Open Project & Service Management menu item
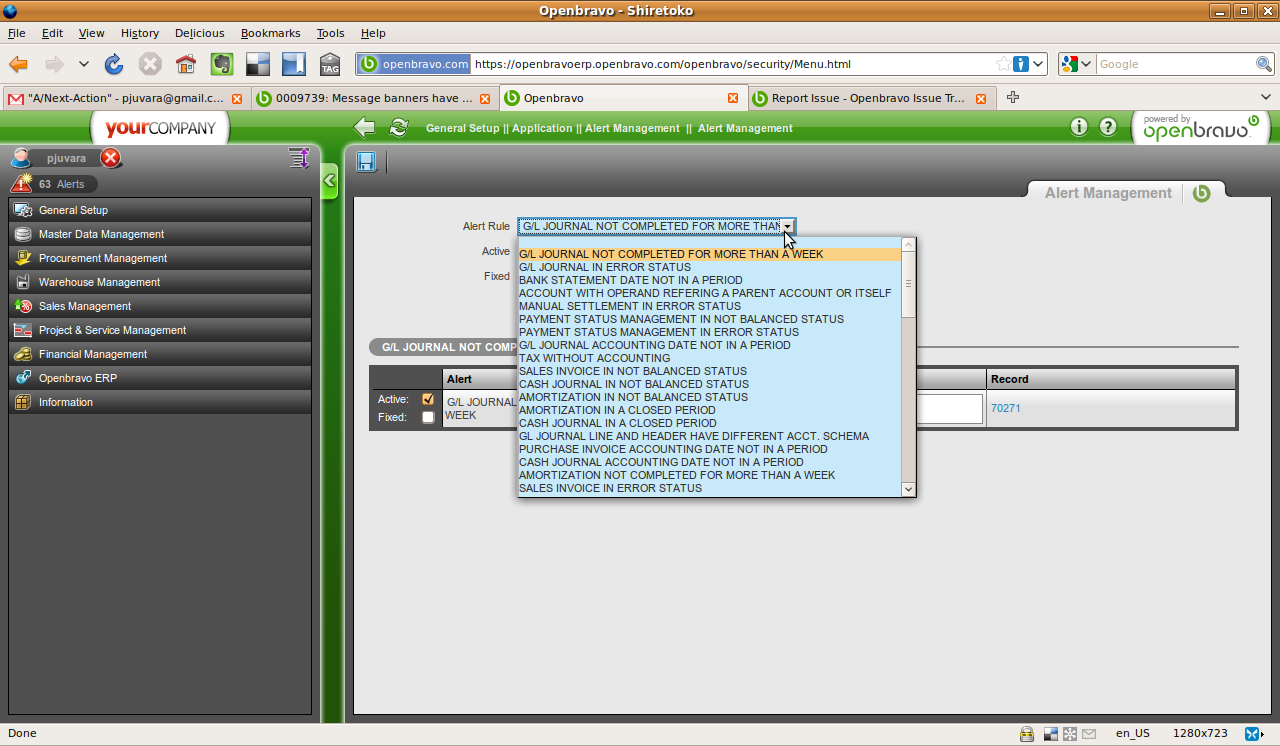This screenshot has width=1280, height=746. tap(160, 330)
